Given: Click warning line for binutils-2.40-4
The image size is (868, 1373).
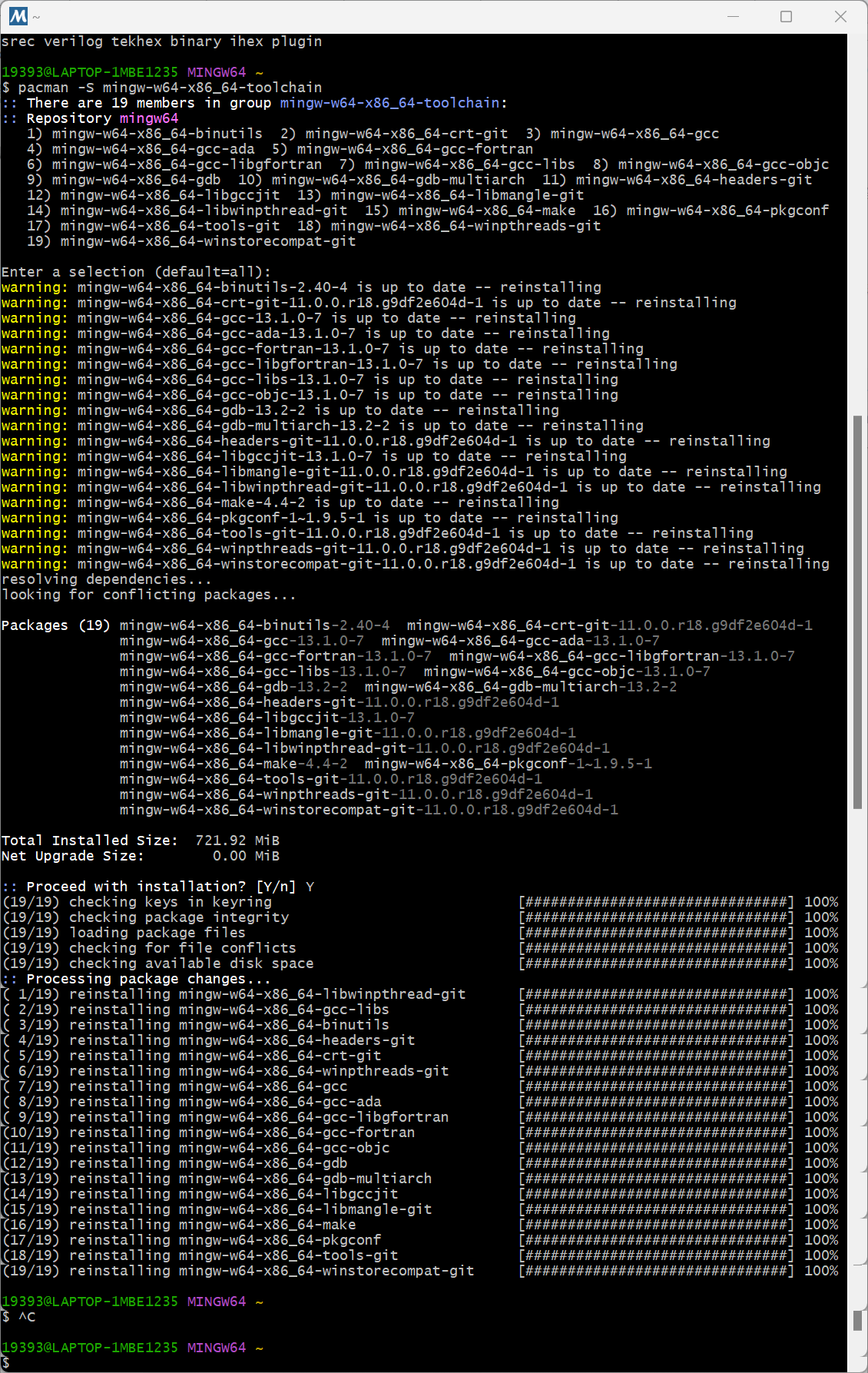Looking at the screenshot, I should point(301,287).
